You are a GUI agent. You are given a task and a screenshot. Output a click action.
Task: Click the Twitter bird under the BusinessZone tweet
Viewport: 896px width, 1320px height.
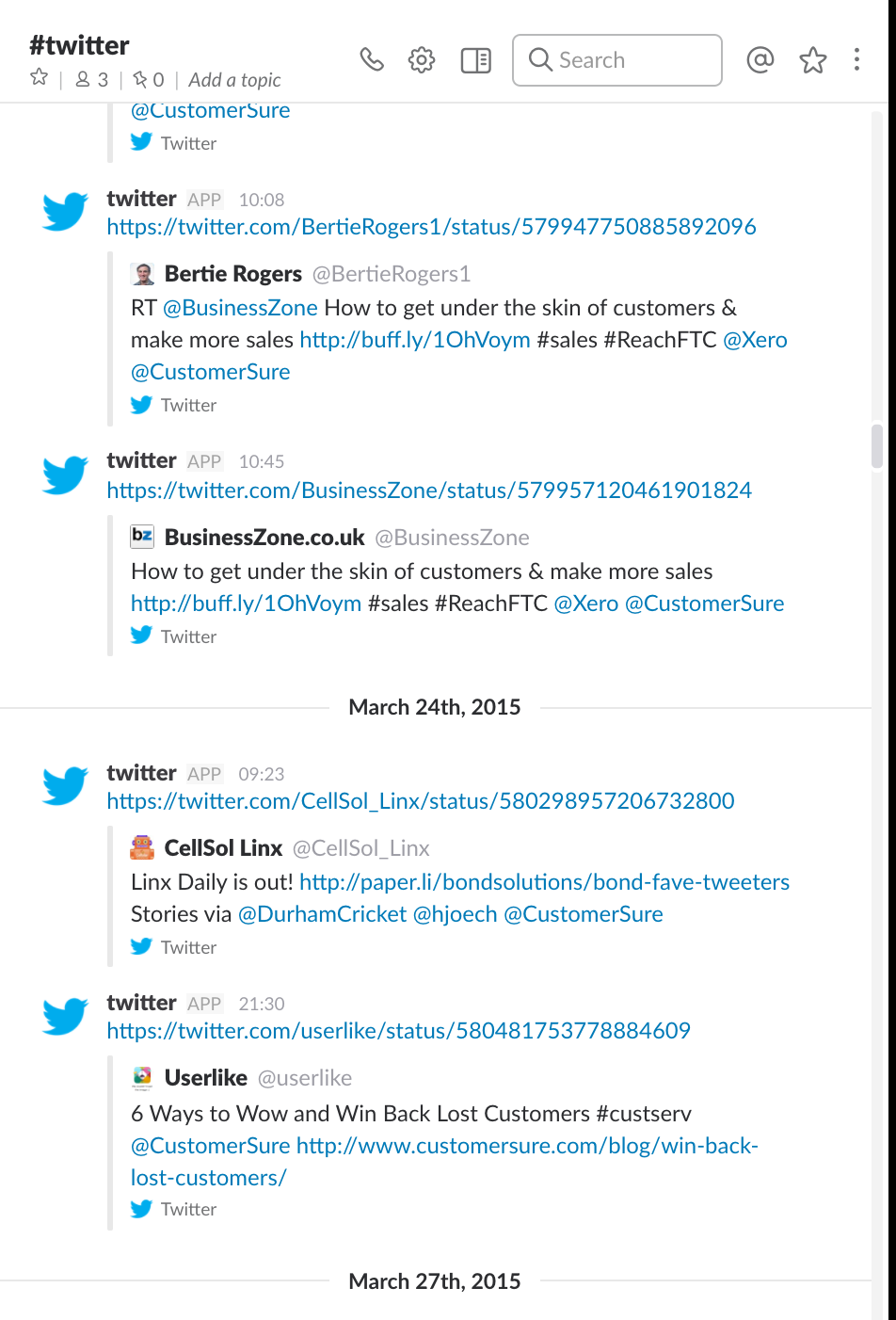[x=141, y=636]
